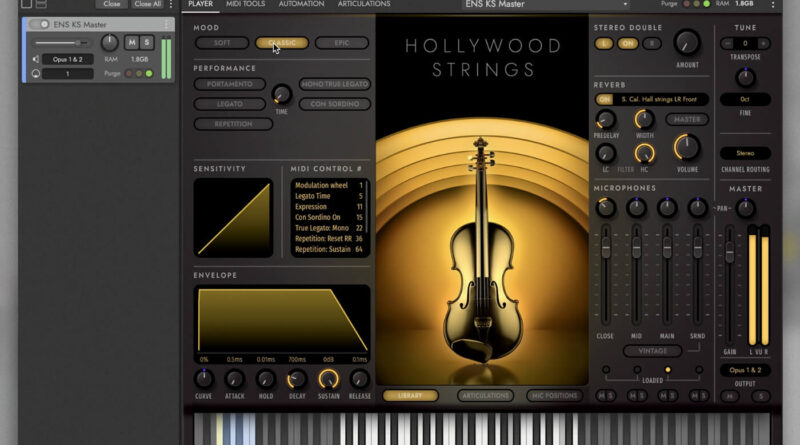Image resolution: width=800 pixels, height=445 pixels.
Task: Open the instrument strip three-dot menu
Action: [167, 24]
